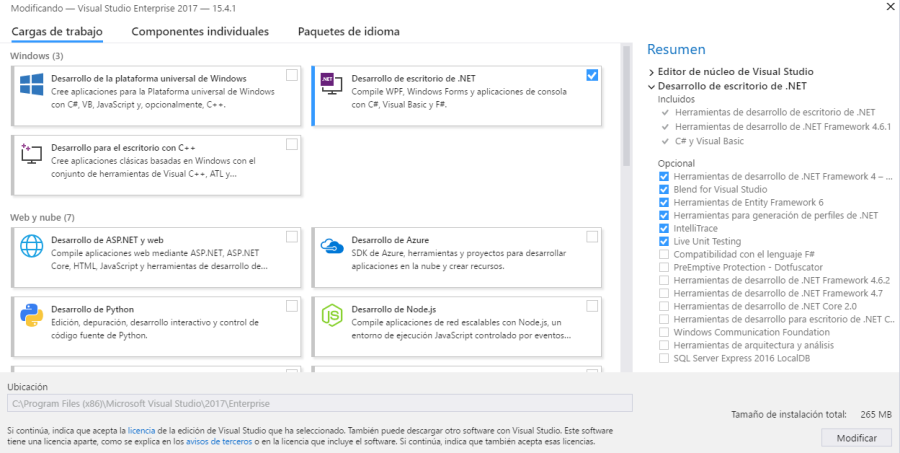The image size is (900, 453).
Task: Expand Editor de núcleo de Visual Studio
Action: 652,72
